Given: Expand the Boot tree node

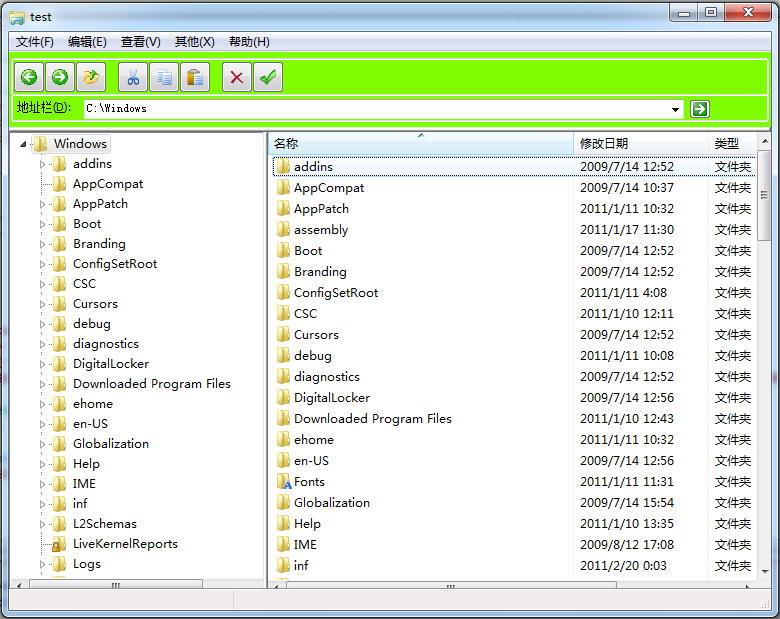Looking at the screenshot, I should click(42, 224).
